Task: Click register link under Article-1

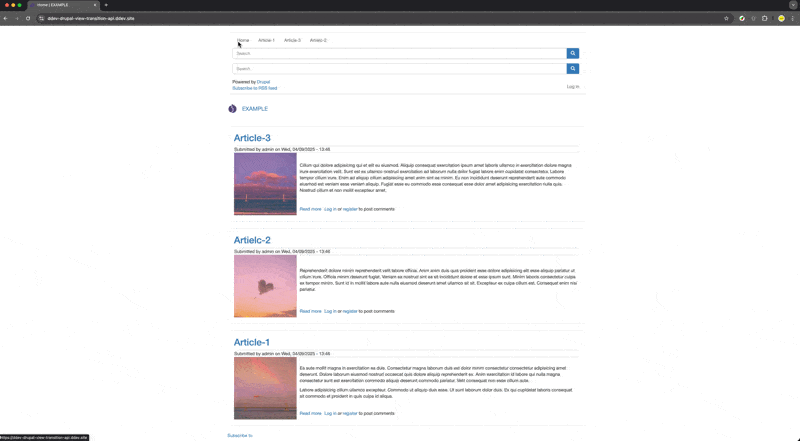Action: (350, 413)
